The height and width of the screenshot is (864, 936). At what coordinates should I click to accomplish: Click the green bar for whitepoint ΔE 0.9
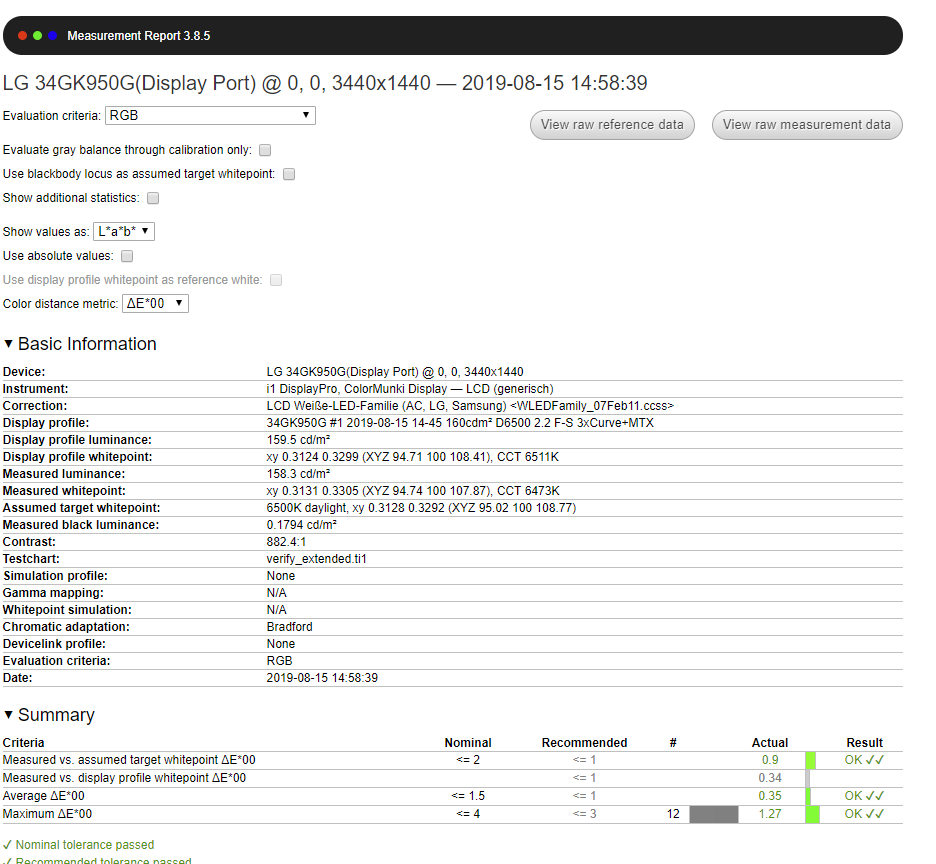[810, 760]
